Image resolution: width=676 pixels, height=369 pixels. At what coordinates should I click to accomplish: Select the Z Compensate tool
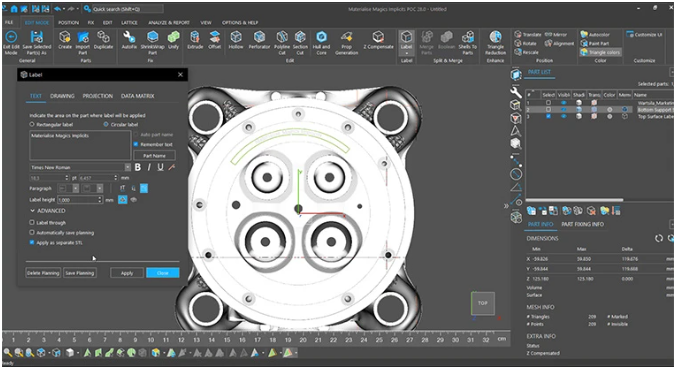(x=378, y=37)
